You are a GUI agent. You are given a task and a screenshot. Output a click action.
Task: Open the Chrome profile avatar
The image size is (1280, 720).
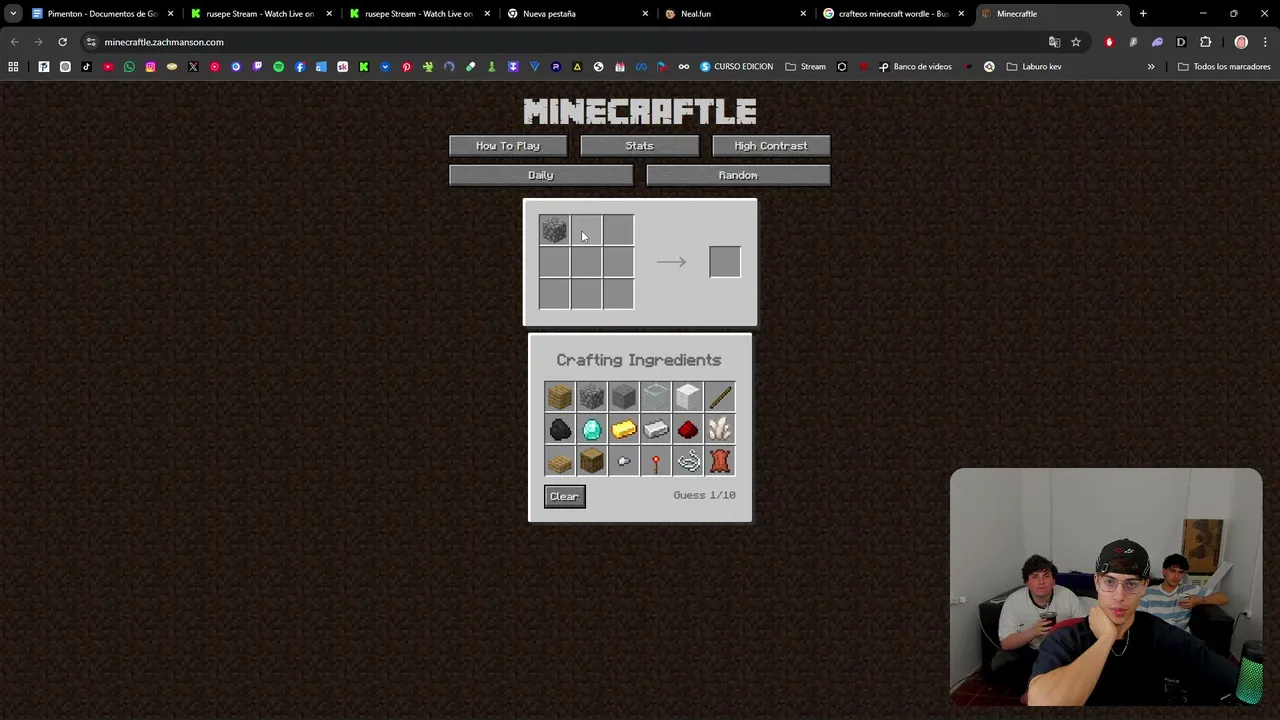click(1241, 42)
